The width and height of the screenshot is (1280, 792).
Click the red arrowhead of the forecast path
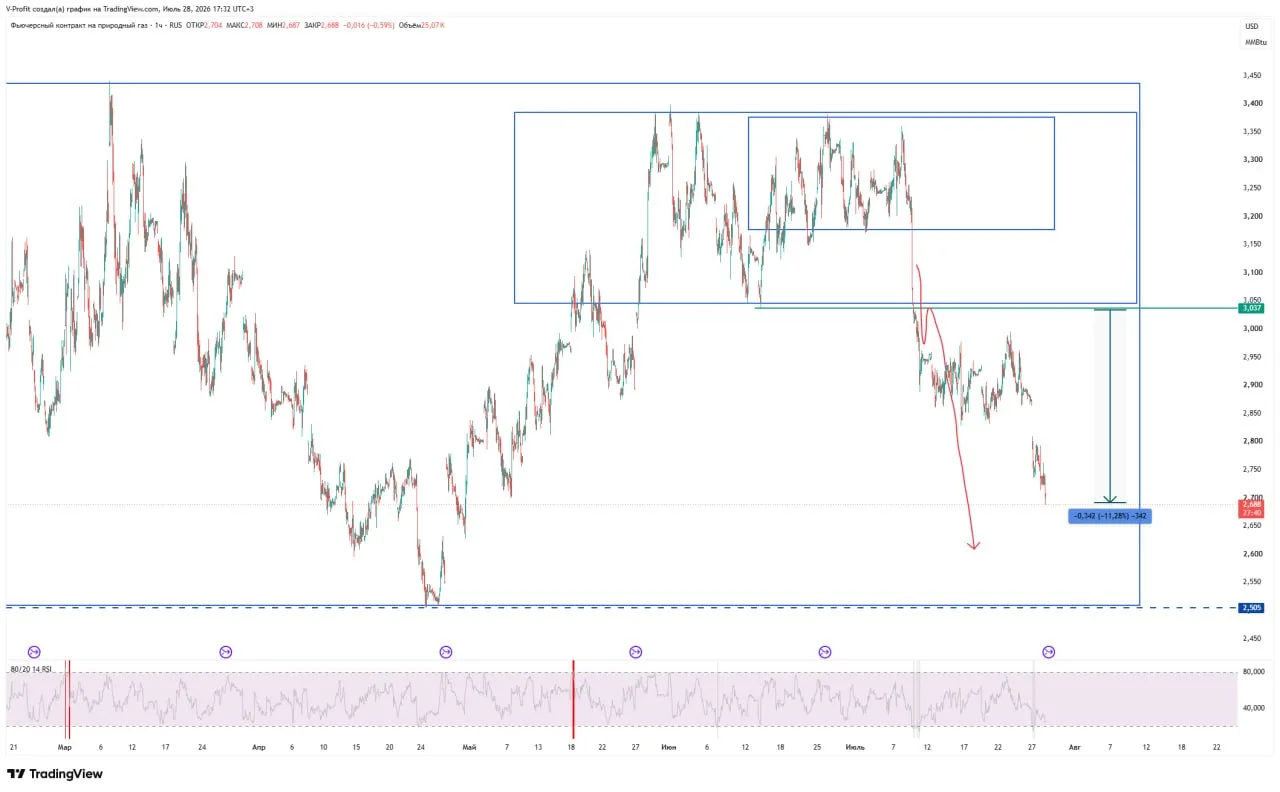pyautogui.click(x=974, y=543)
